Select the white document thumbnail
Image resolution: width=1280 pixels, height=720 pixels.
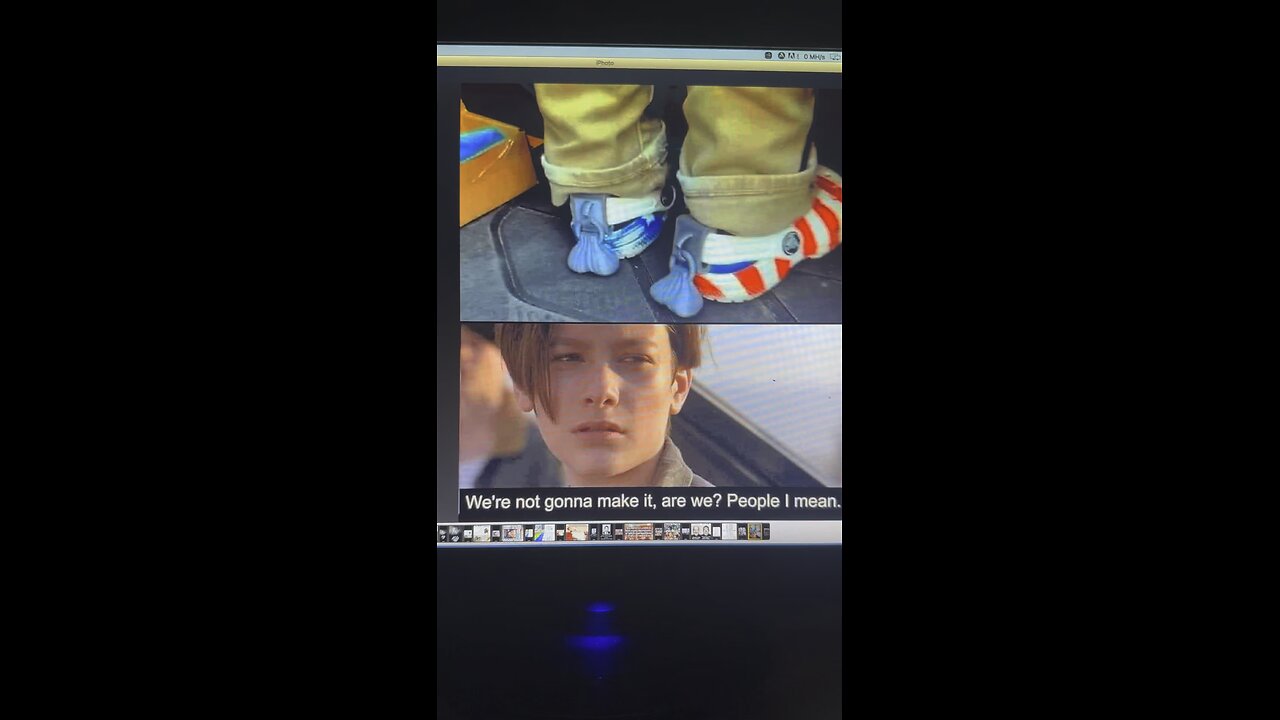(729, 532)
